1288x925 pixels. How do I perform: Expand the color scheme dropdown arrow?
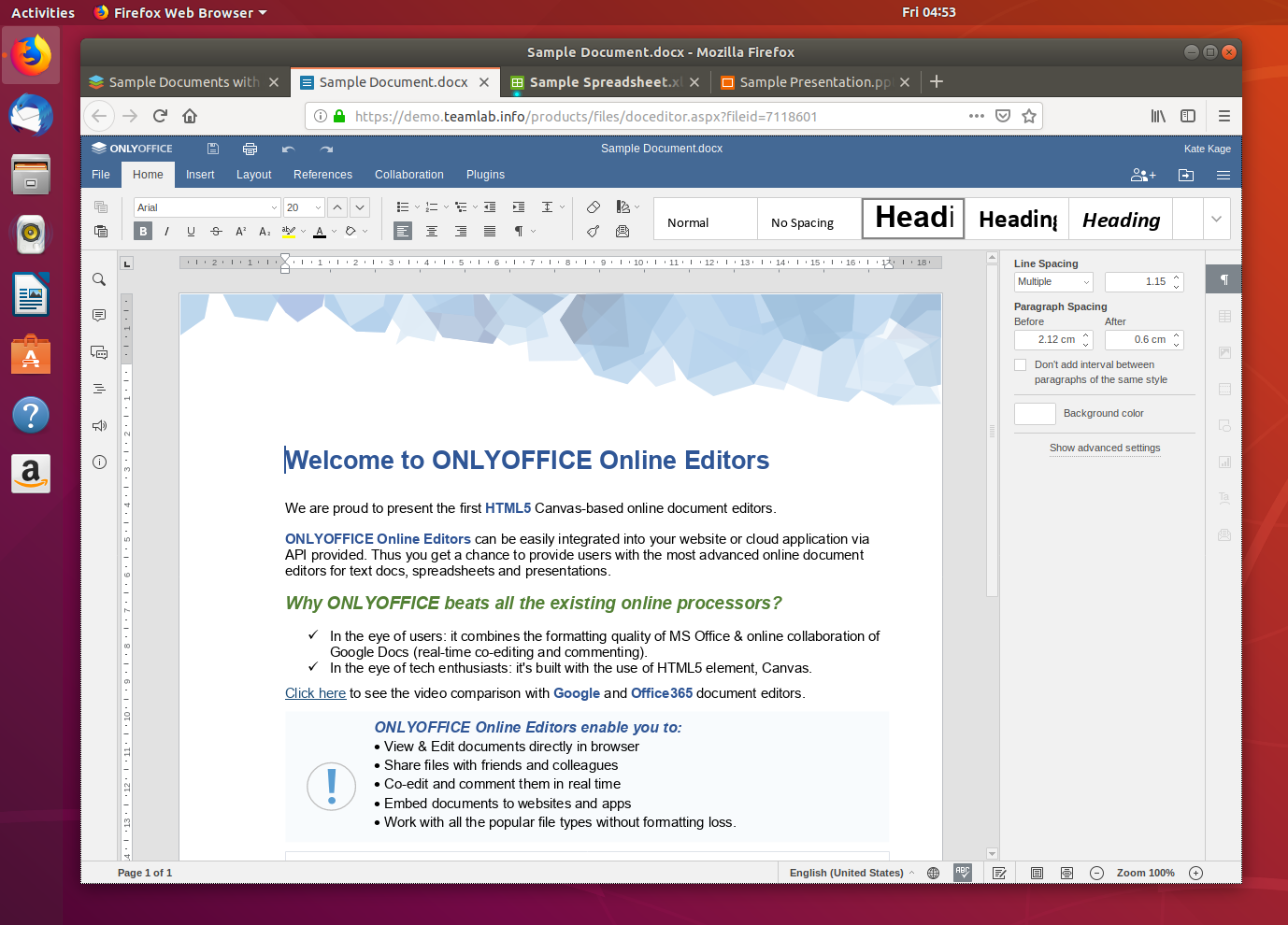(637, 206)
